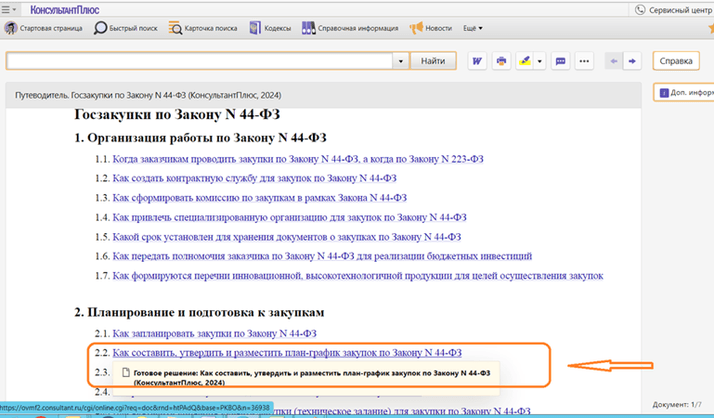Click heading 2. Планирование и подготовка

(x=199, y=312)
